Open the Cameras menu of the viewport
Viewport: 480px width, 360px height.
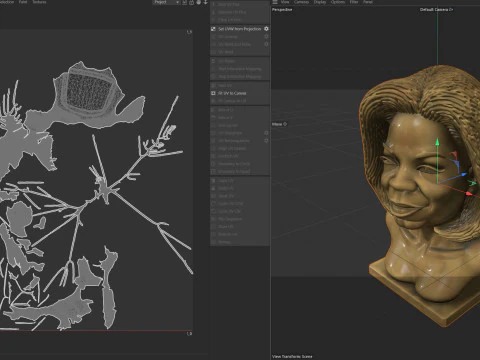point(301,2)
